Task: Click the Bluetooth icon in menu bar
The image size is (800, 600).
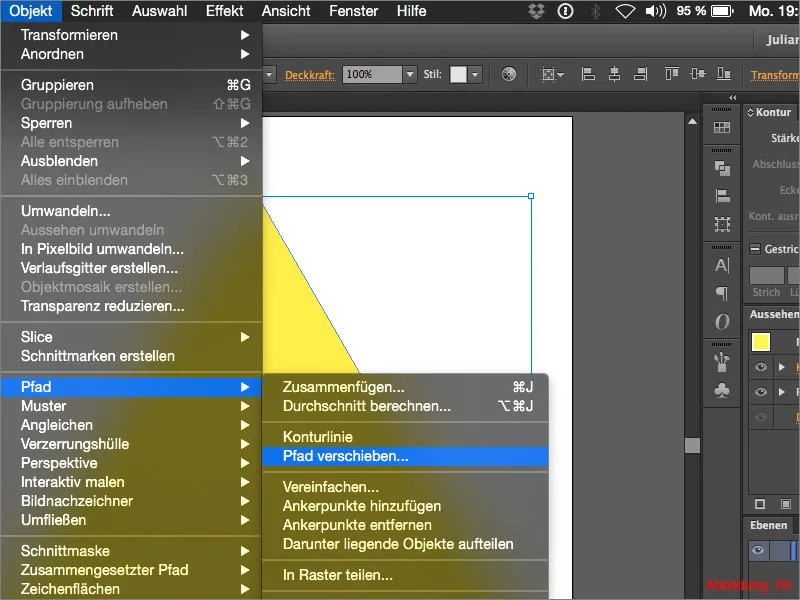Action: pyautogui.click(x=595, y=11)
